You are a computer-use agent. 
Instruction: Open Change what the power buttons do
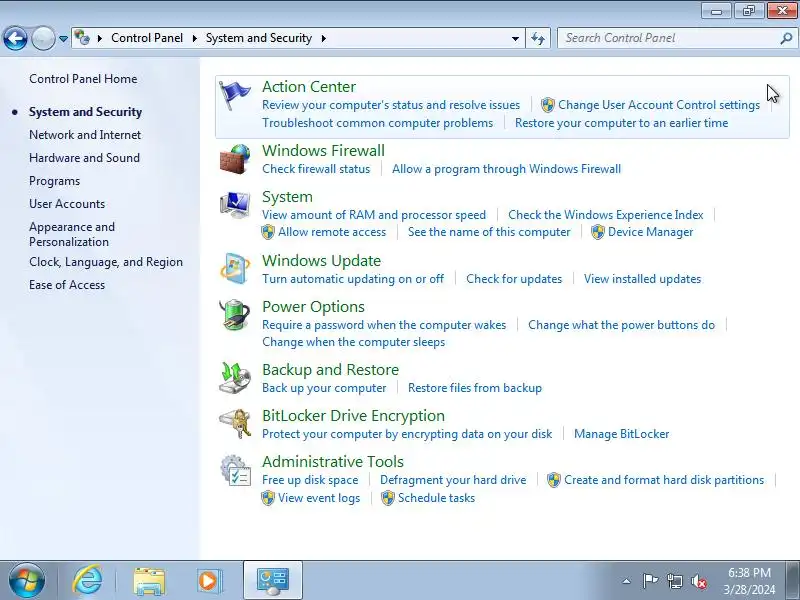point(621,325)
